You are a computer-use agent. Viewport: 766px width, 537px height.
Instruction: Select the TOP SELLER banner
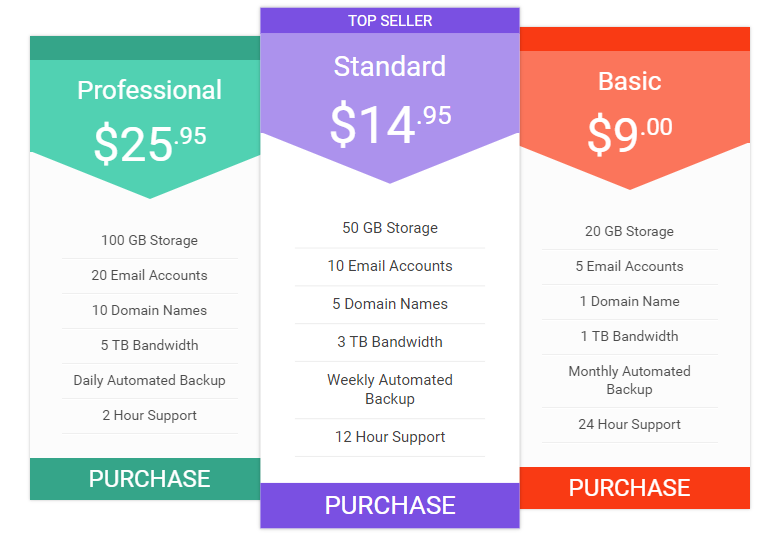pos(390,21)
